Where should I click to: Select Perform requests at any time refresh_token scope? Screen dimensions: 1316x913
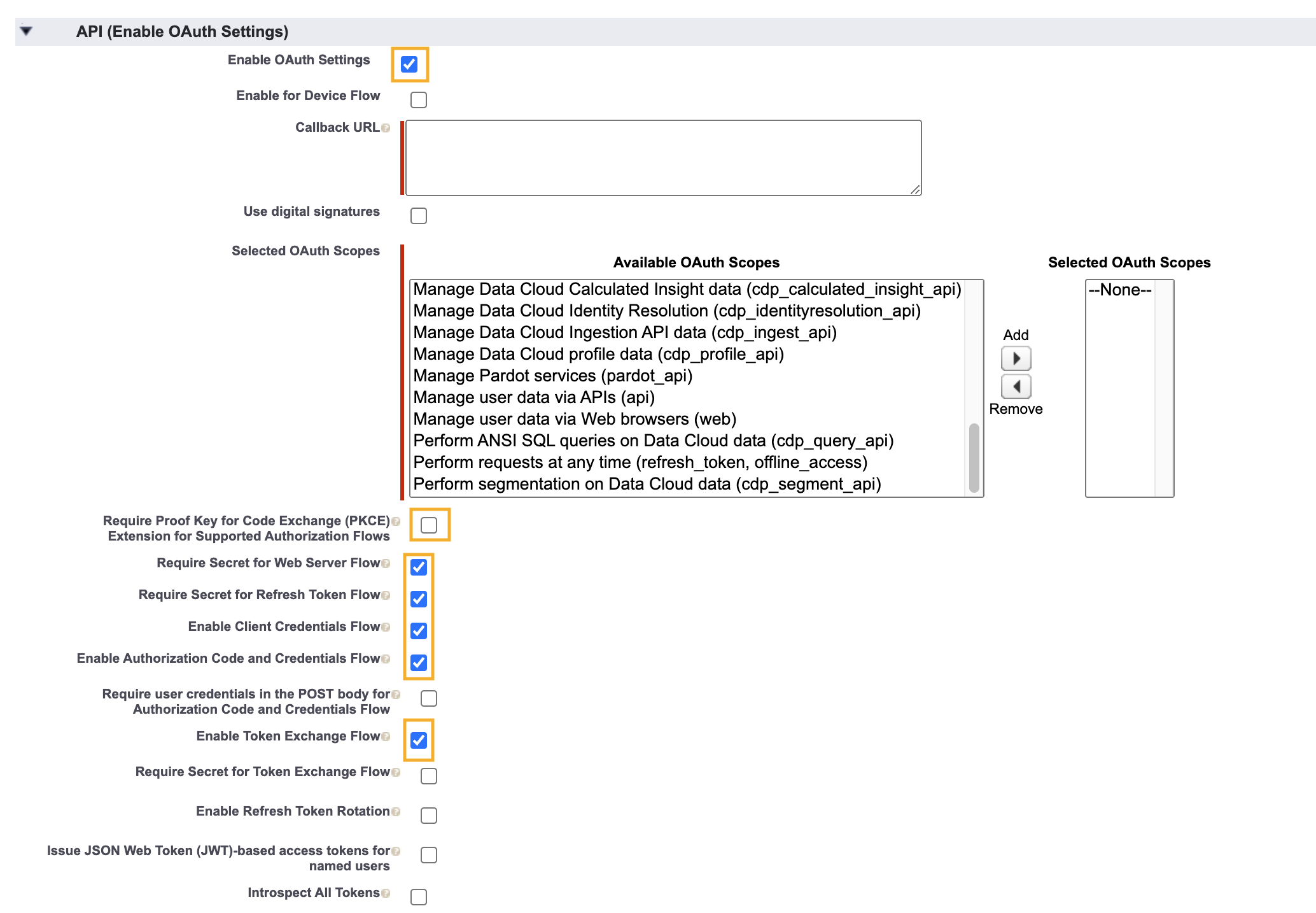[x=640, y=462]
